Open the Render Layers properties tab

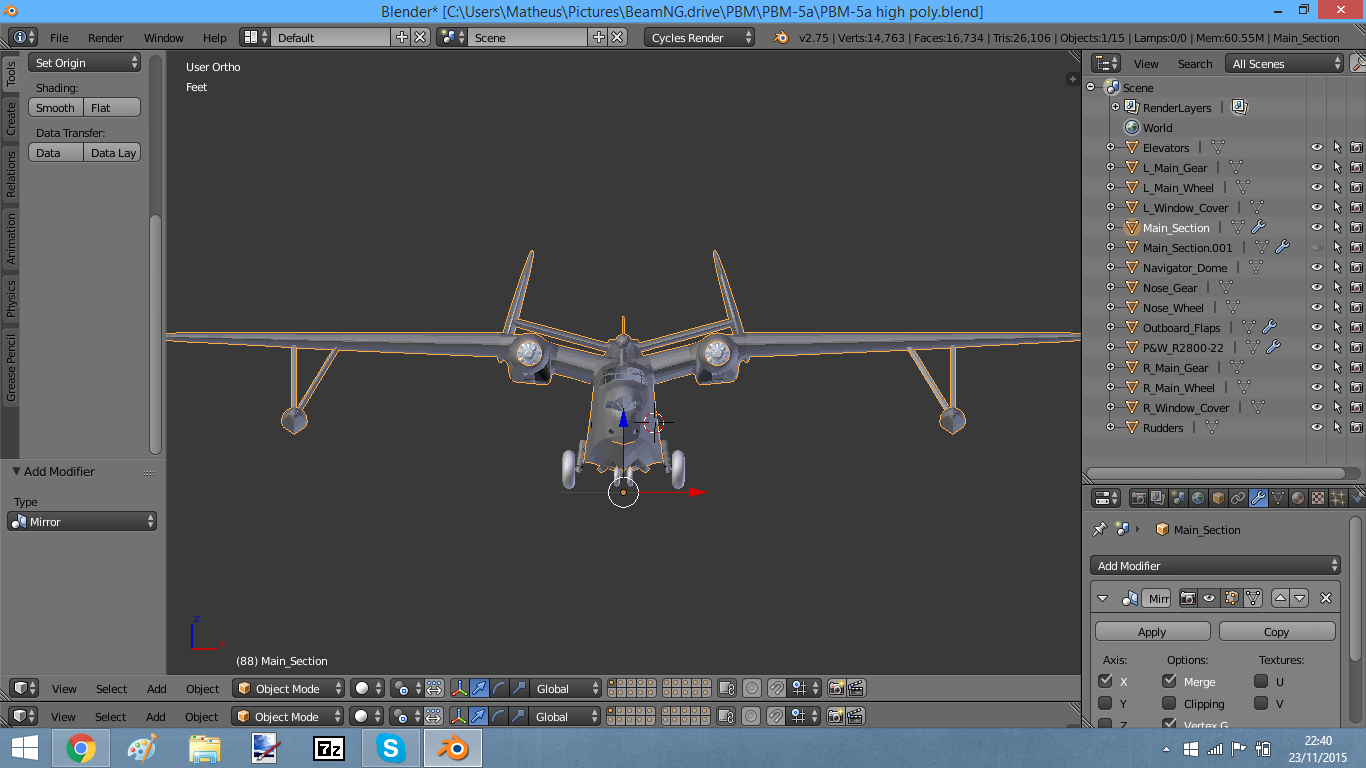1158,497
